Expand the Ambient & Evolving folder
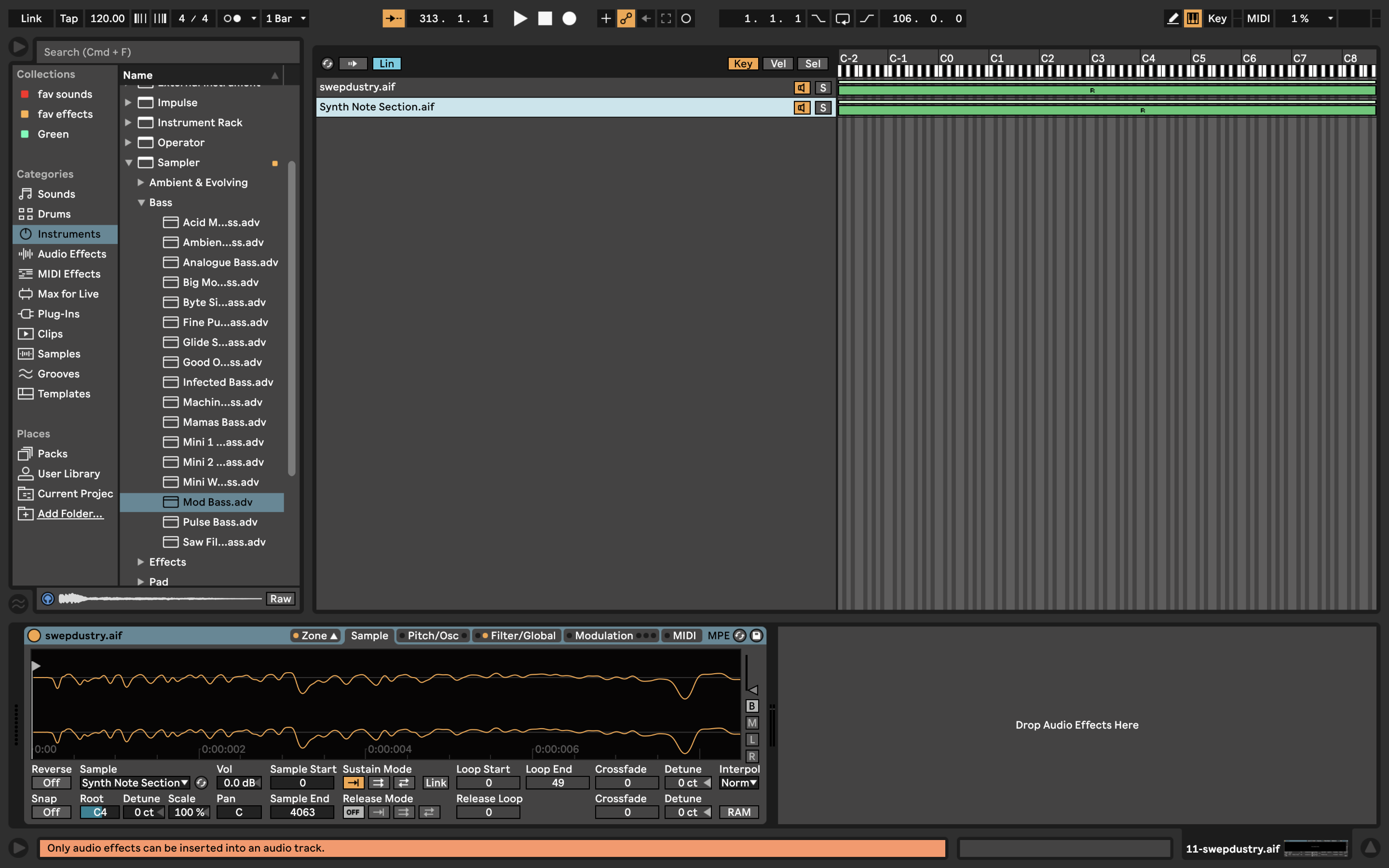This screenshot has width=1389, height=868. tap(141, 183)
